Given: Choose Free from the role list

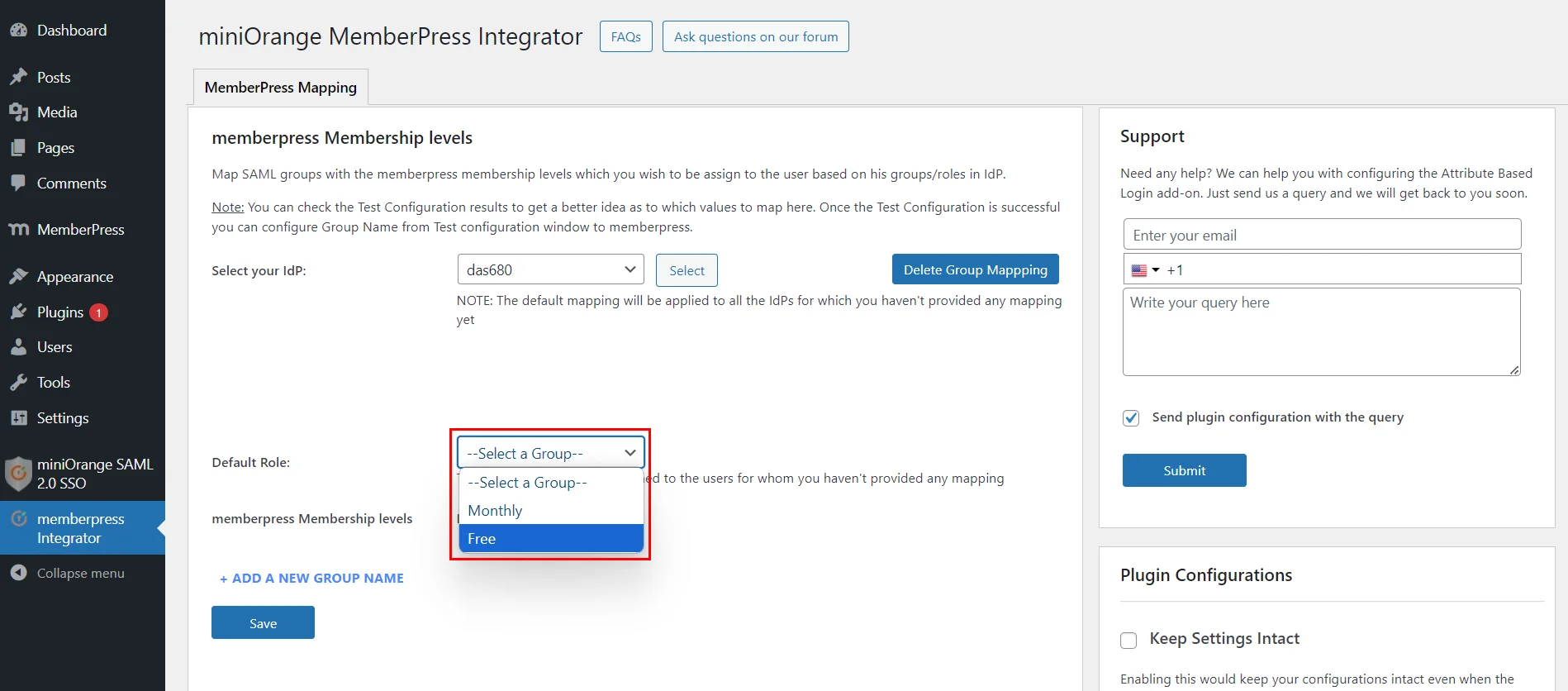Looking at the screenshot, I should [x=551, y=538].
